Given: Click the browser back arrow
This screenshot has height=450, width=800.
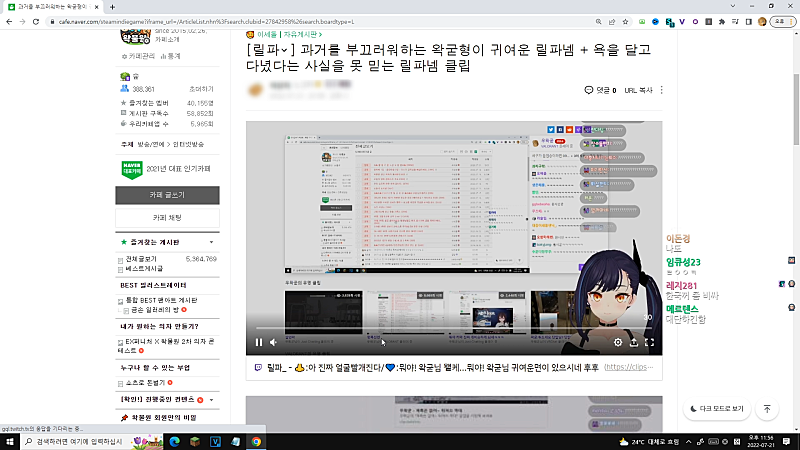Looking at the screenshot, I should tap(9, 21).
